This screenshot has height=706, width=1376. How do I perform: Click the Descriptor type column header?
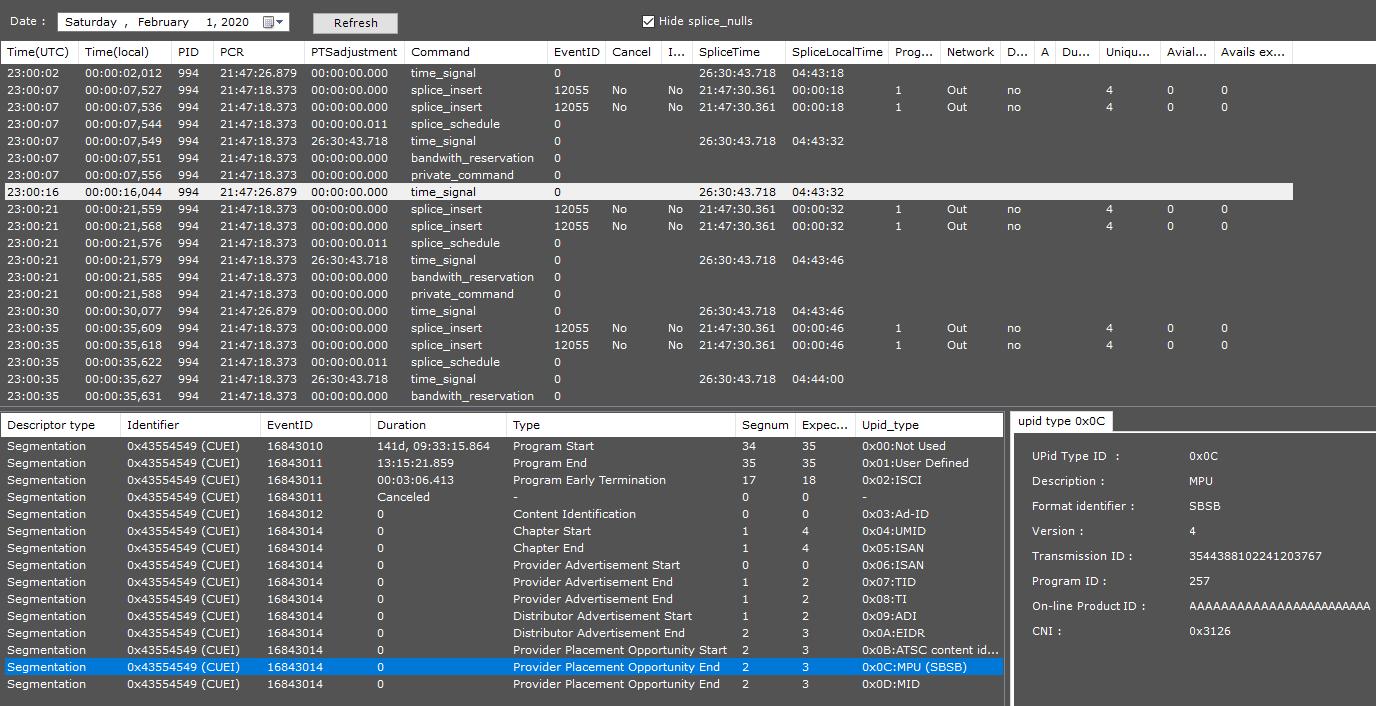tap(61, 425)
